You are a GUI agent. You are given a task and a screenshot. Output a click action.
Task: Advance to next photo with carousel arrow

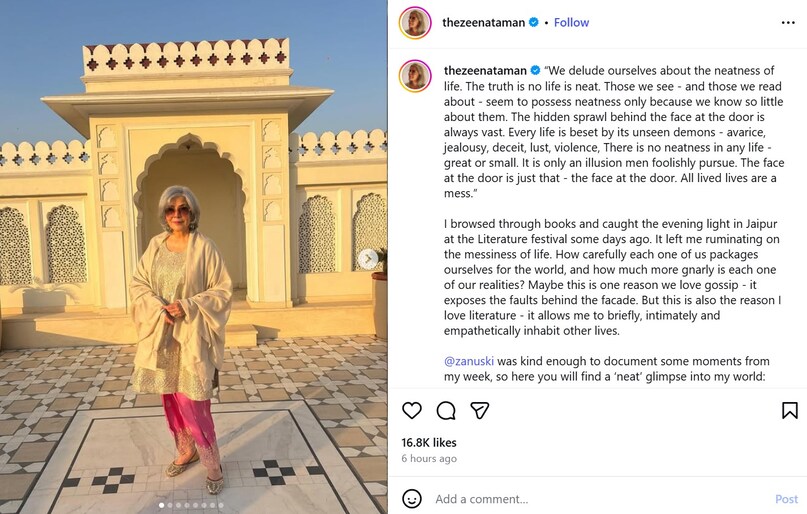tap(368, 259)
